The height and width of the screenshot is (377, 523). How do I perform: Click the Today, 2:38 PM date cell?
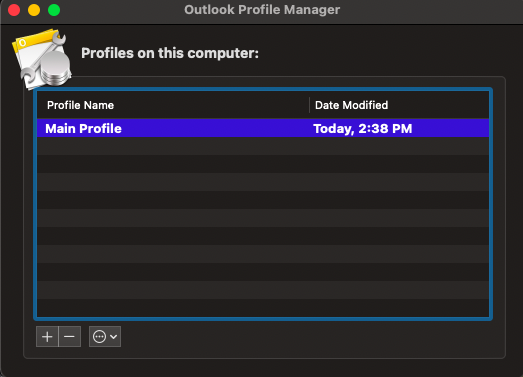pyautogui.click(x=363, y=128)
